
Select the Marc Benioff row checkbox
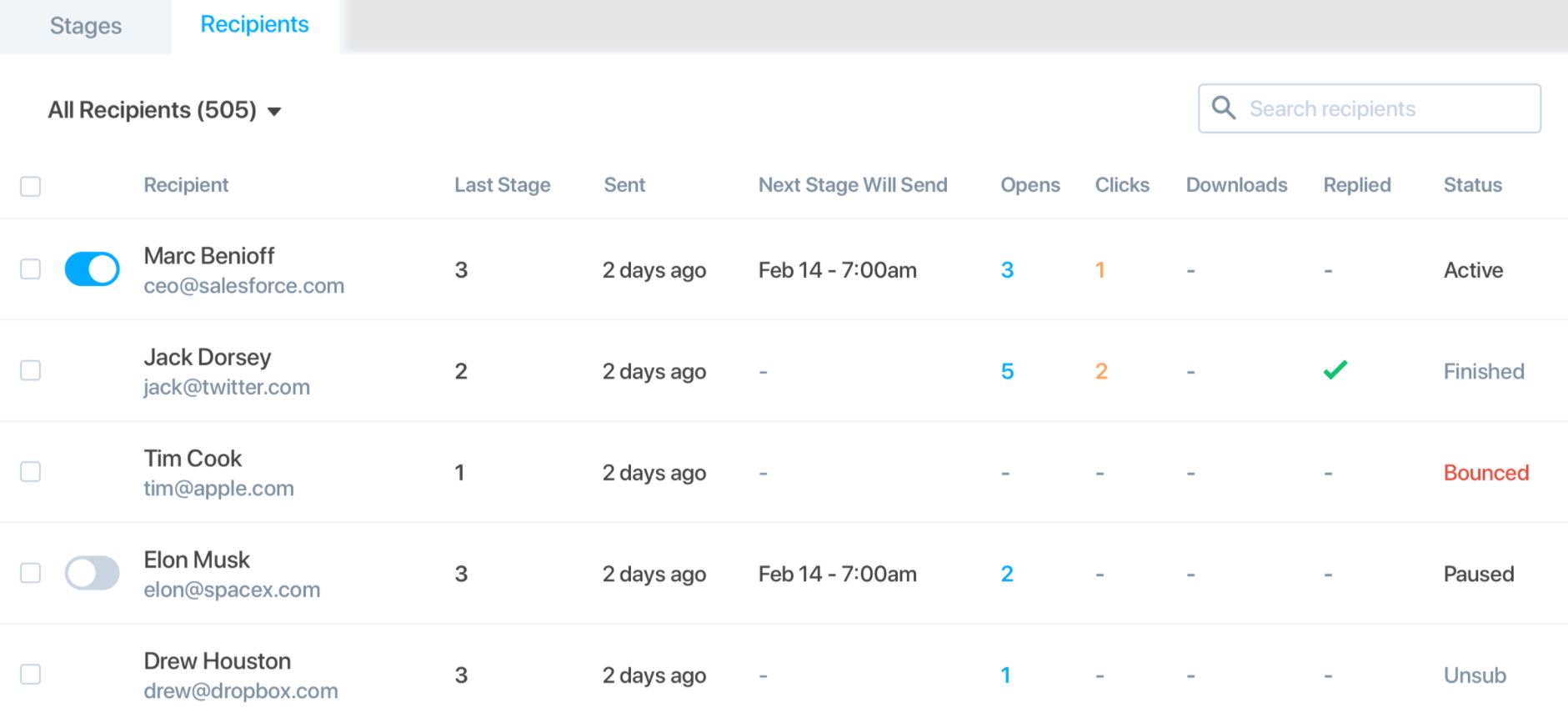point(31,269)
